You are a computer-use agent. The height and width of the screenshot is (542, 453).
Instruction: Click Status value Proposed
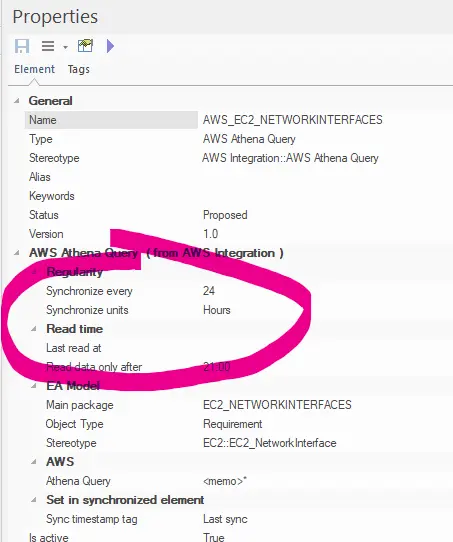point(225,215)
